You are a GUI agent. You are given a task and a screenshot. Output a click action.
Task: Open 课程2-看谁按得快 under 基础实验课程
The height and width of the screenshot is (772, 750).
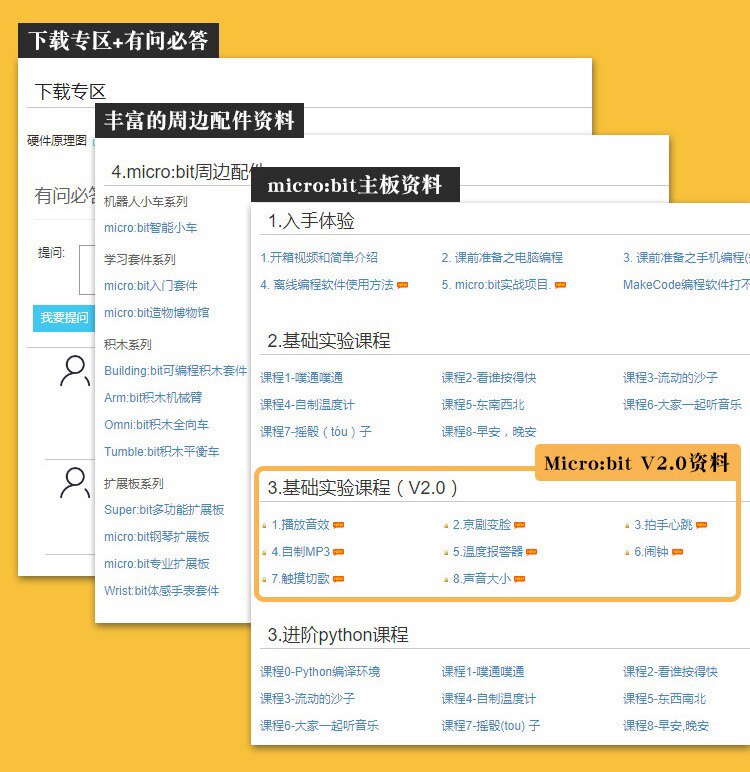pos(489,378)
